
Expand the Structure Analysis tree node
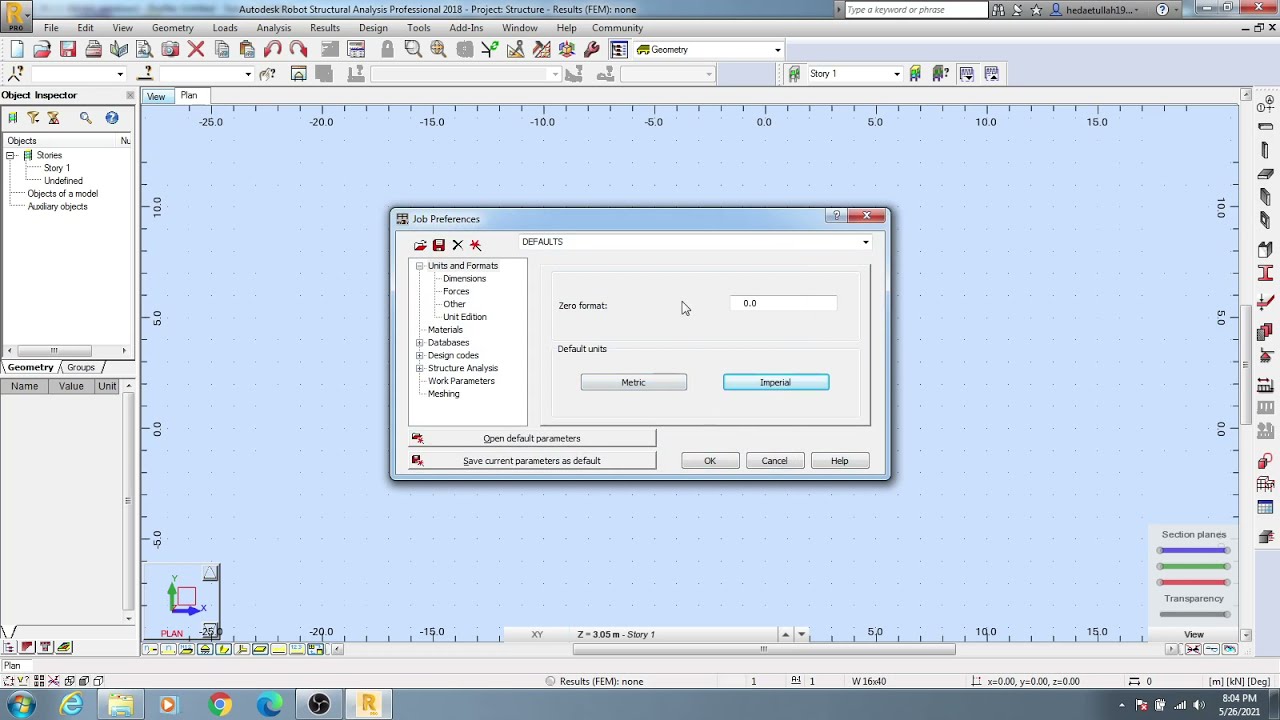tap(420, 369)
